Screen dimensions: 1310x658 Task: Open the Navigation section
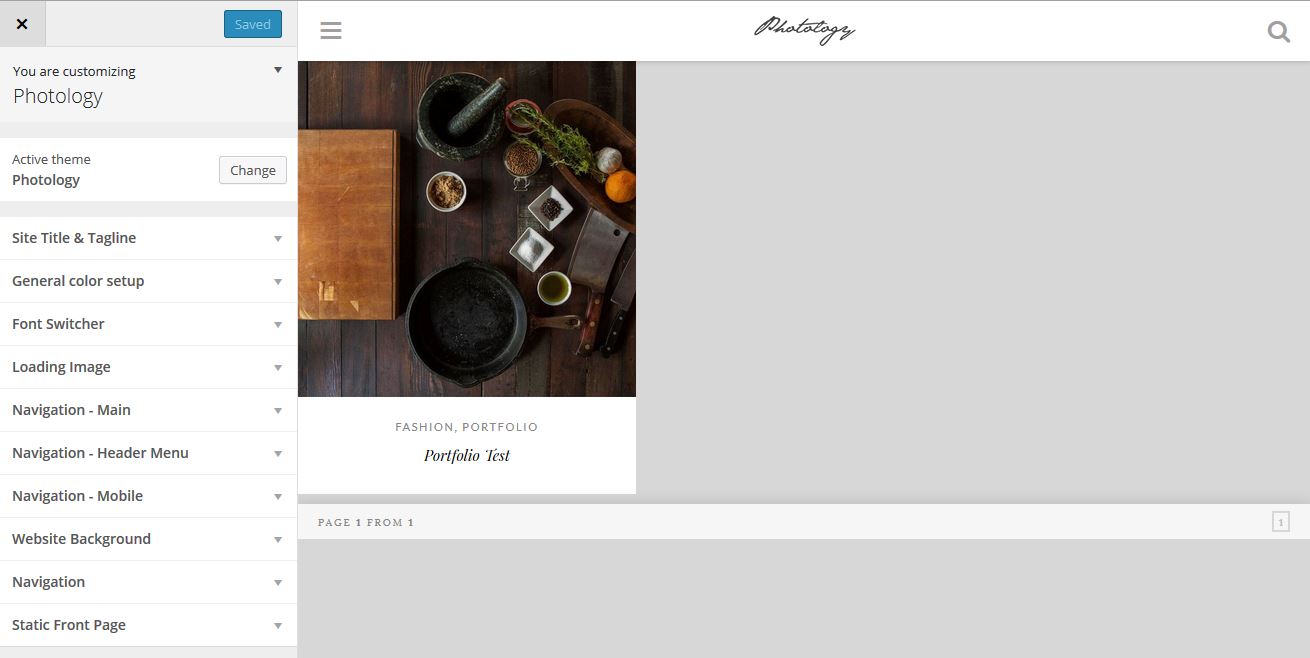click(x=148, y=582)
